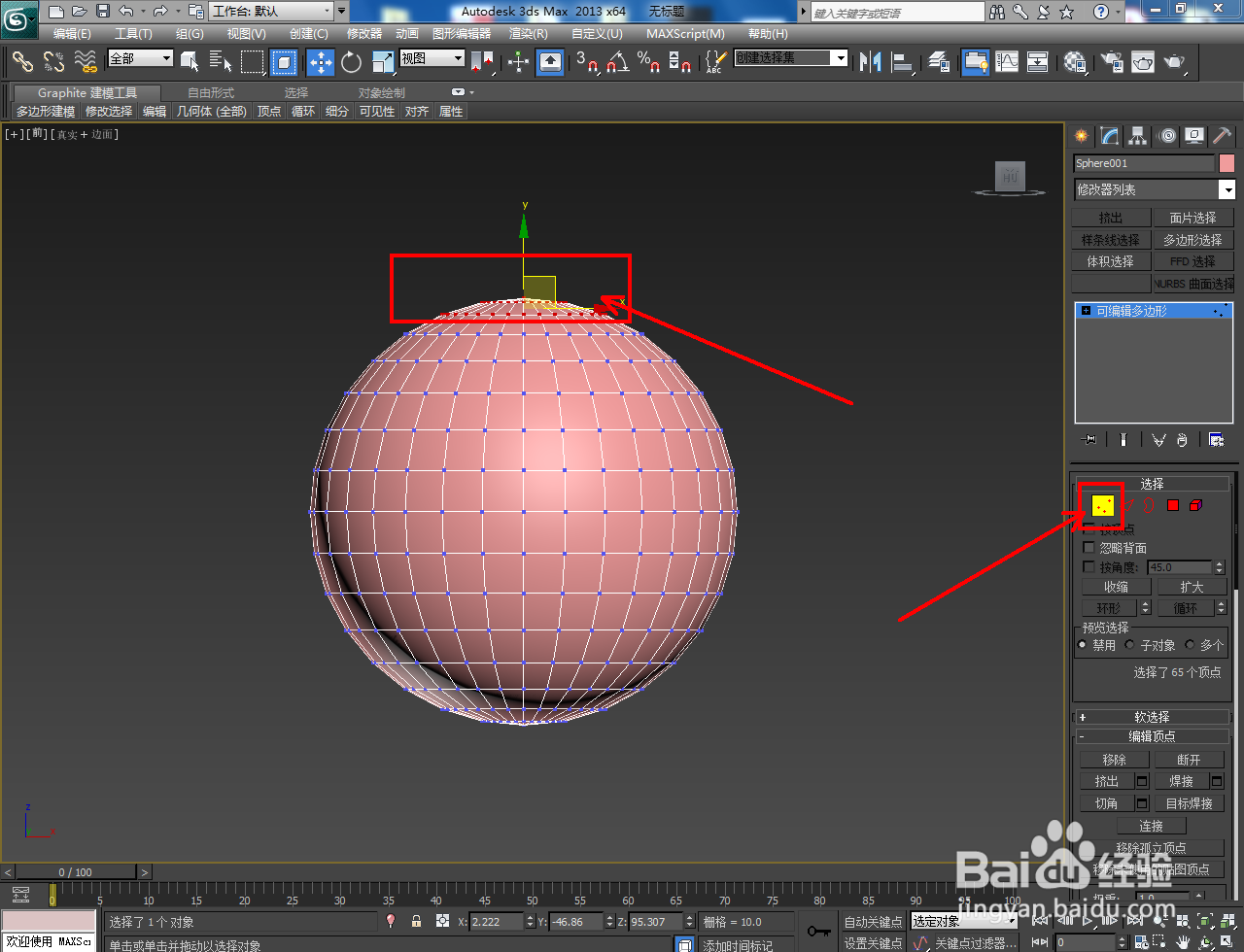Click the 断开 break vertex button
The height and width of the screenshot is (952, 1244).
point(1189,760)
